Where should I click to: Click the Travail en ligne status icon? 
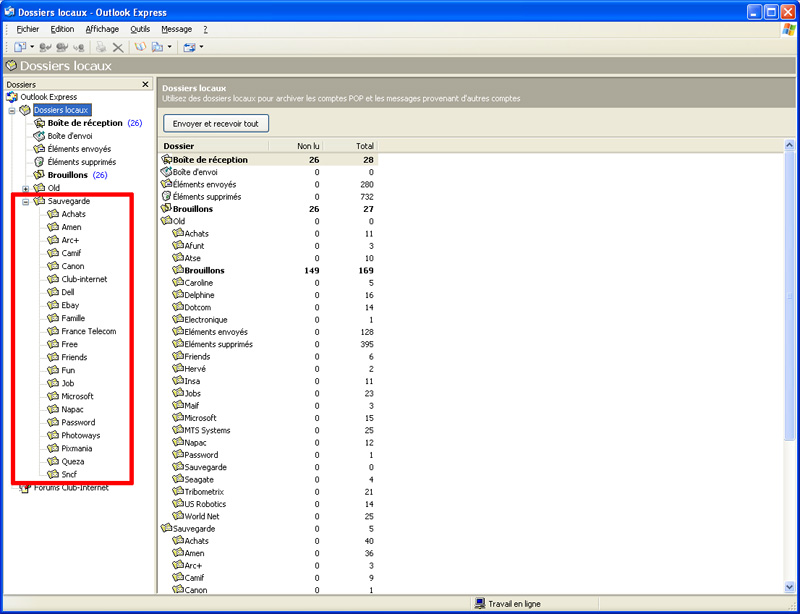pos(480,604)
